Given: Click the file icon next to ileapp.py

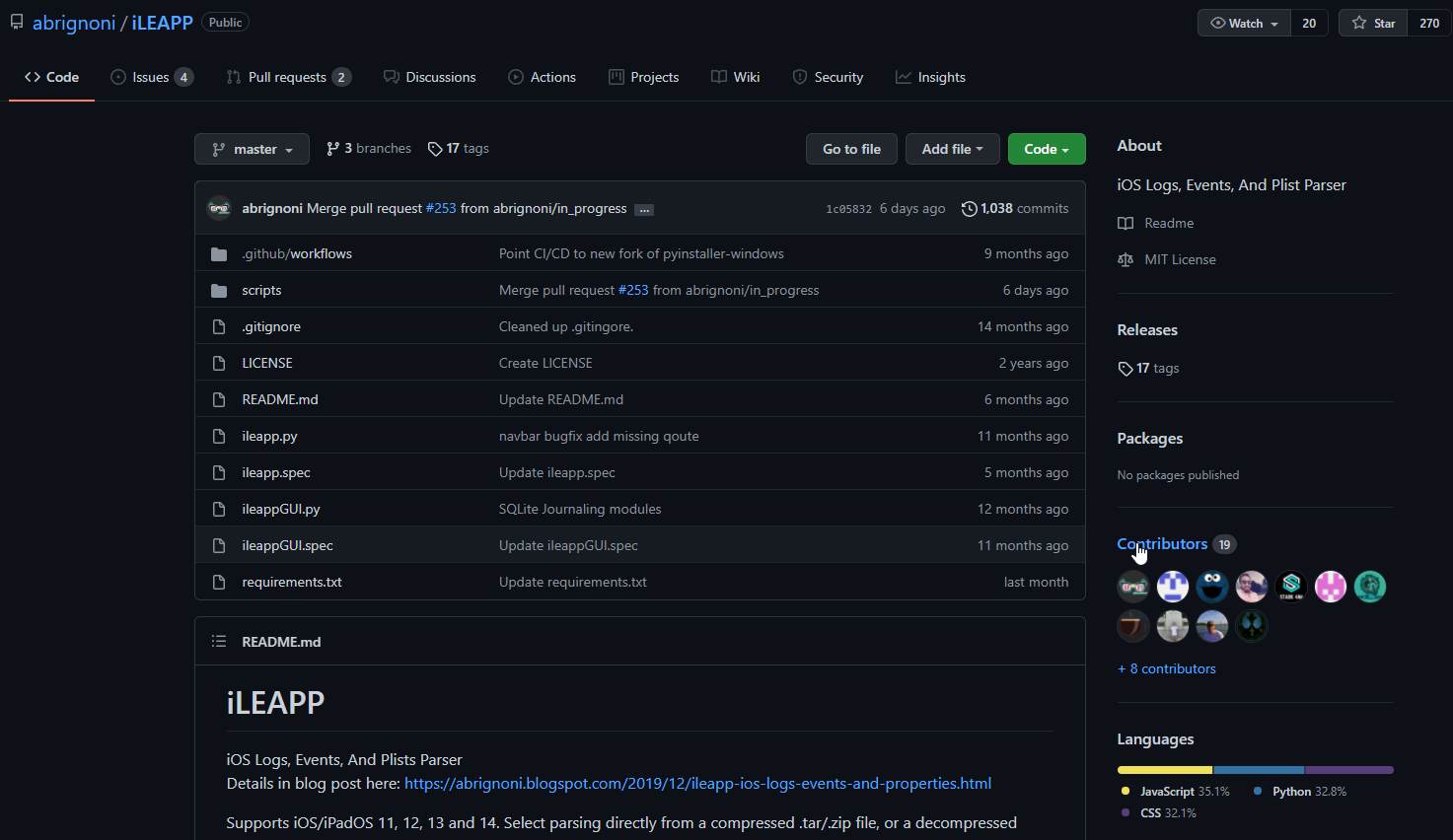Looking at the screenshot, I should tap(219, 437).
